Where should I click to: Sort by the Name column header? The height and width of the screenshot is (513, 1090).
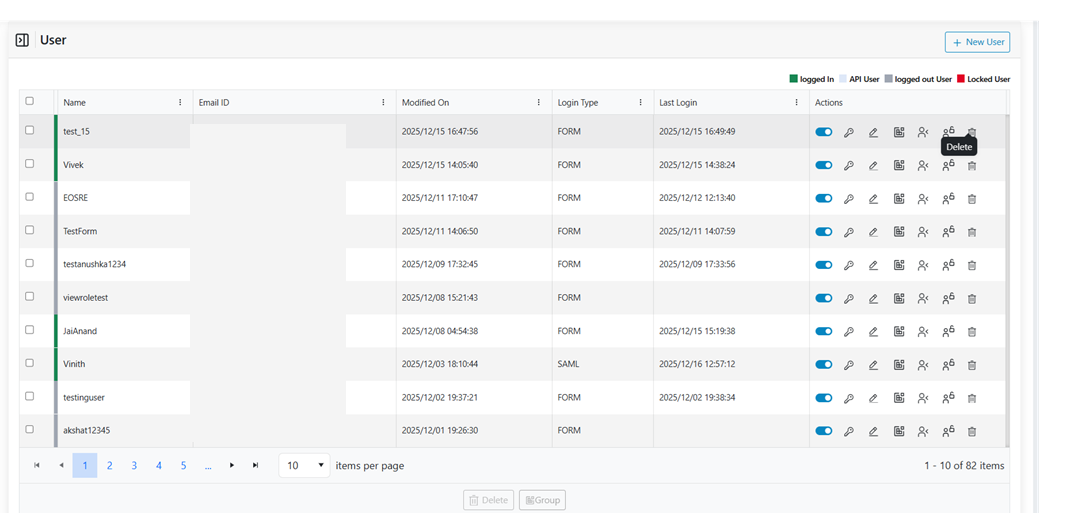(x=74, y=102)
